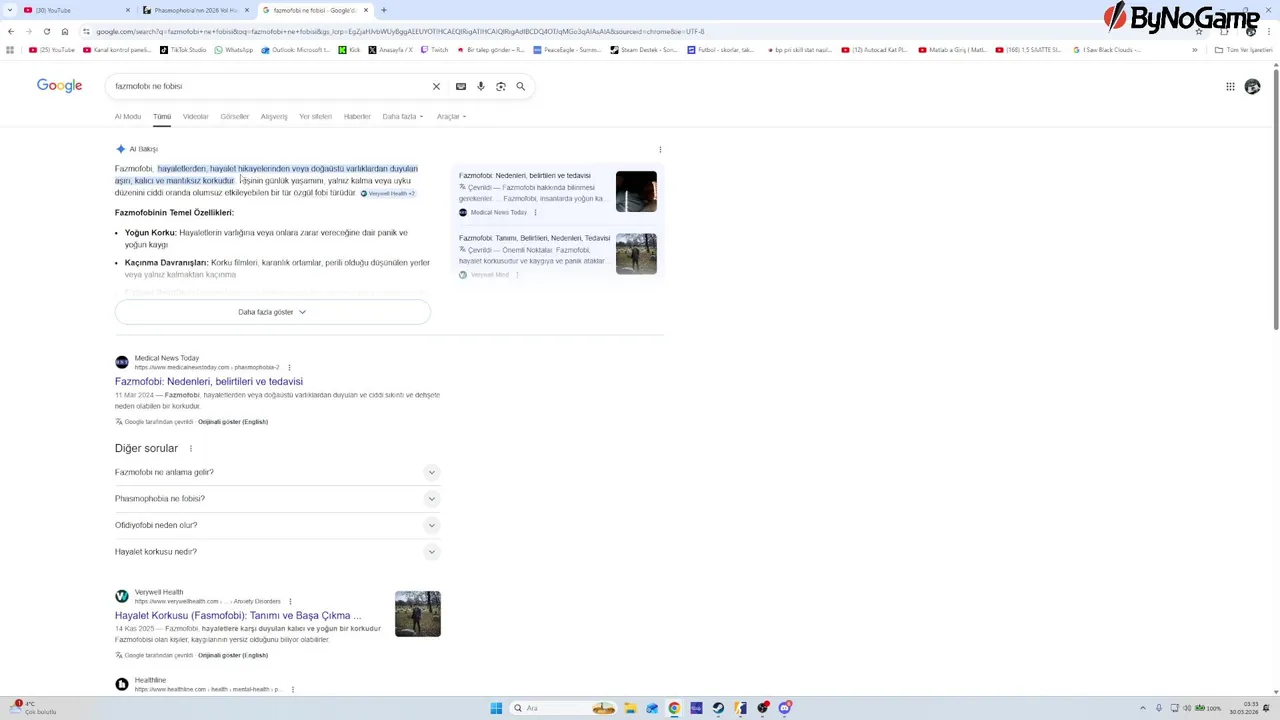Open Chrome from the taskbar
Image resolution: width=1280 pixels, height=720 pixels.
674,708
